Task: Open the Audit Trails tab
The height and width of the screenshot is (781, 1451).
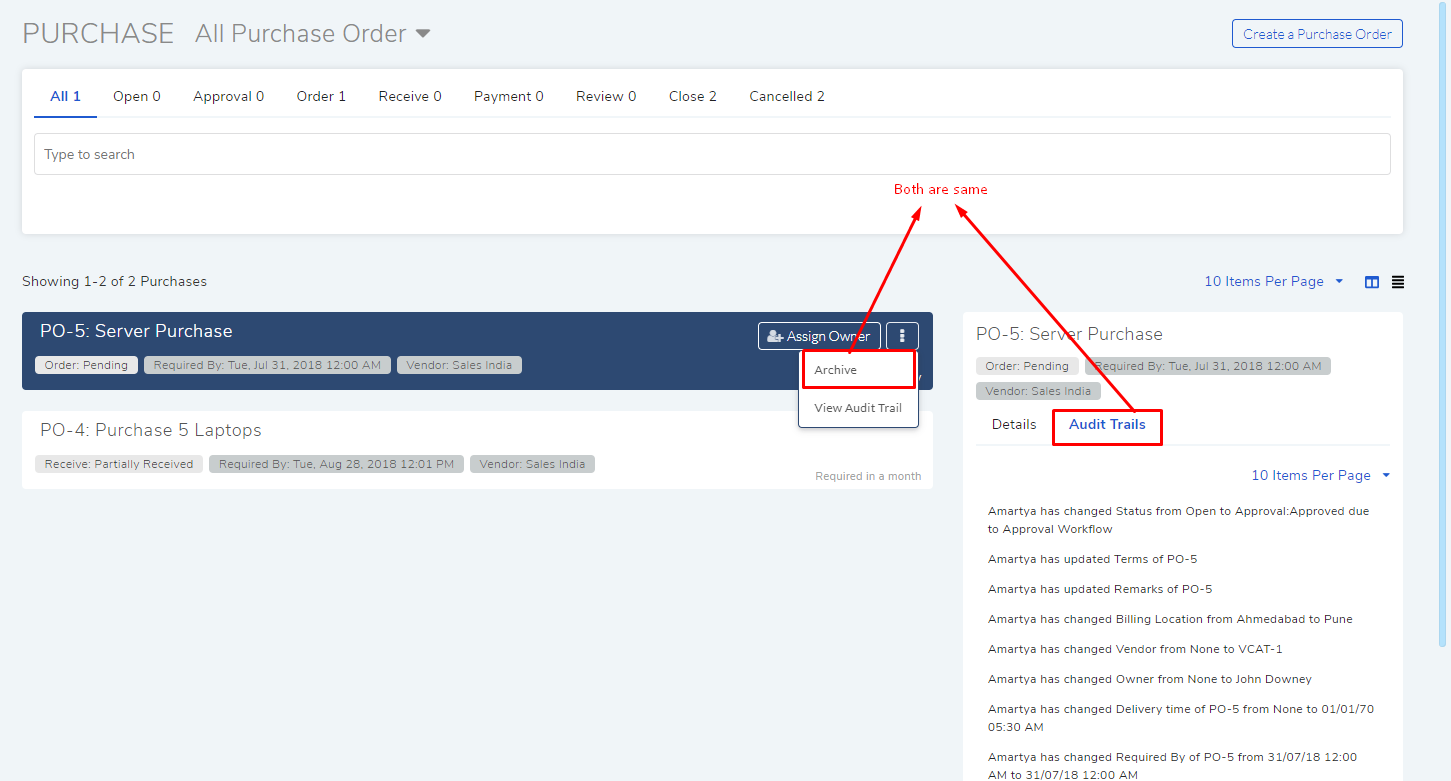Action: pos(1107,425)
